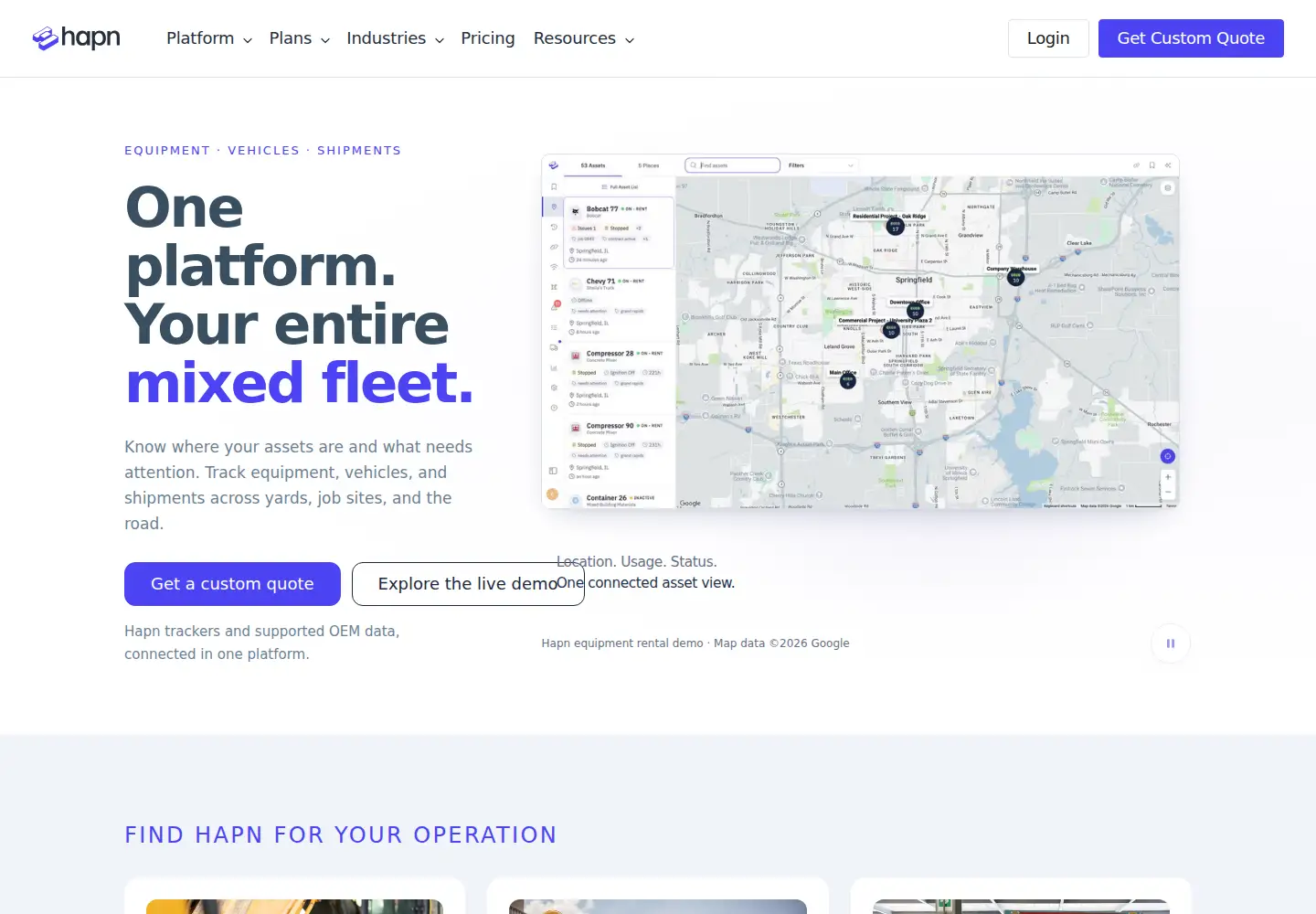Viewport: 1316px width, 914px height.
Task: Click the truck icon in demo sidebar
Action: click(x=554, y=347)
